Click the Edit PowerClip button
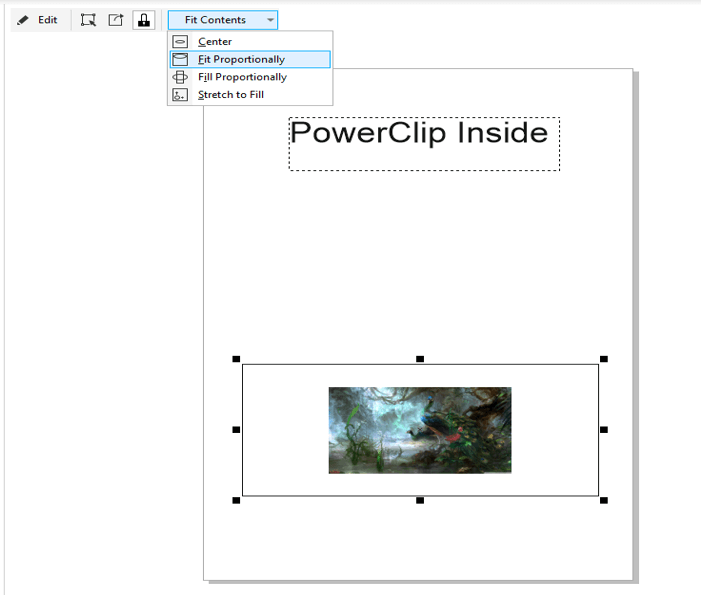The width and height of the screenshot is (701, 595). (x=37, y=20)
